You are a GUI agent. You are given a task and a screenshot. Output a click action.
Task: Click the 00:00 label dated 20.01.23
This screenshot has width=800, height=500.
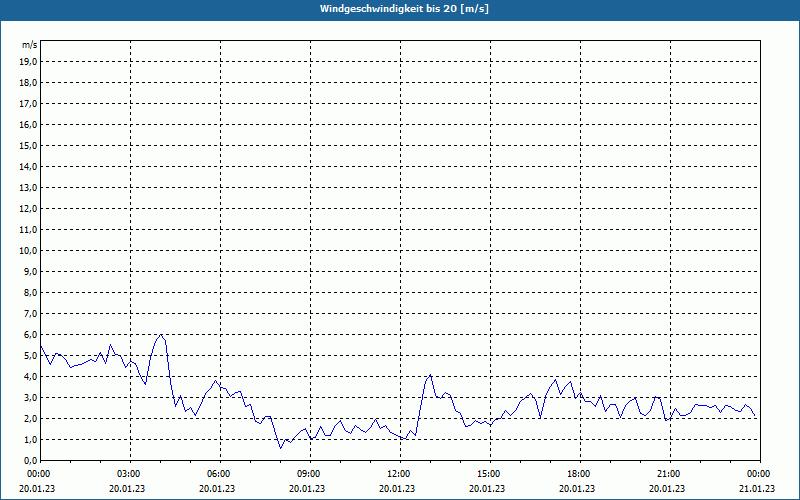37,474
